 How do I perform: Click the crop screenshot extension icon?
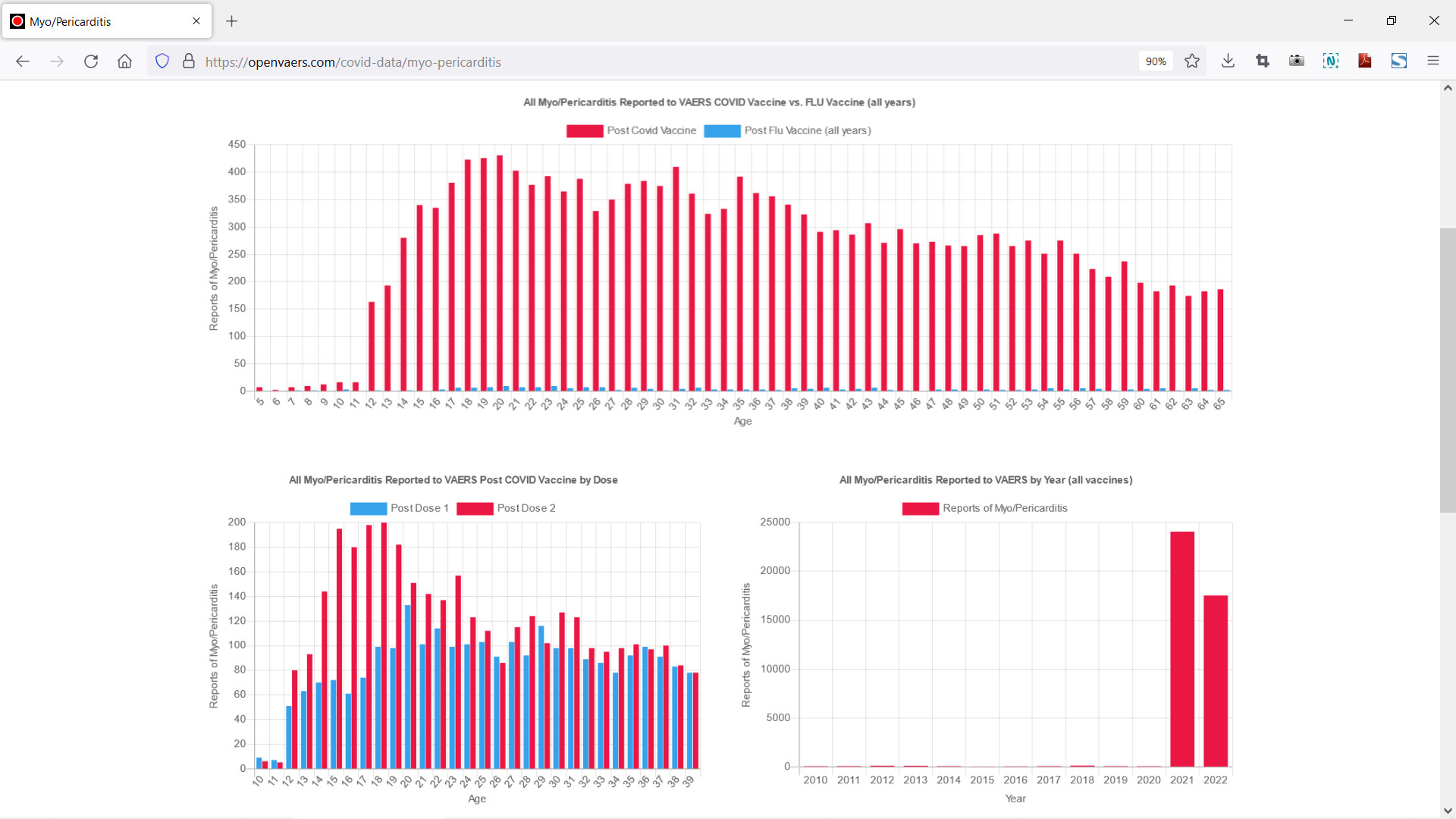point(1263,61)
